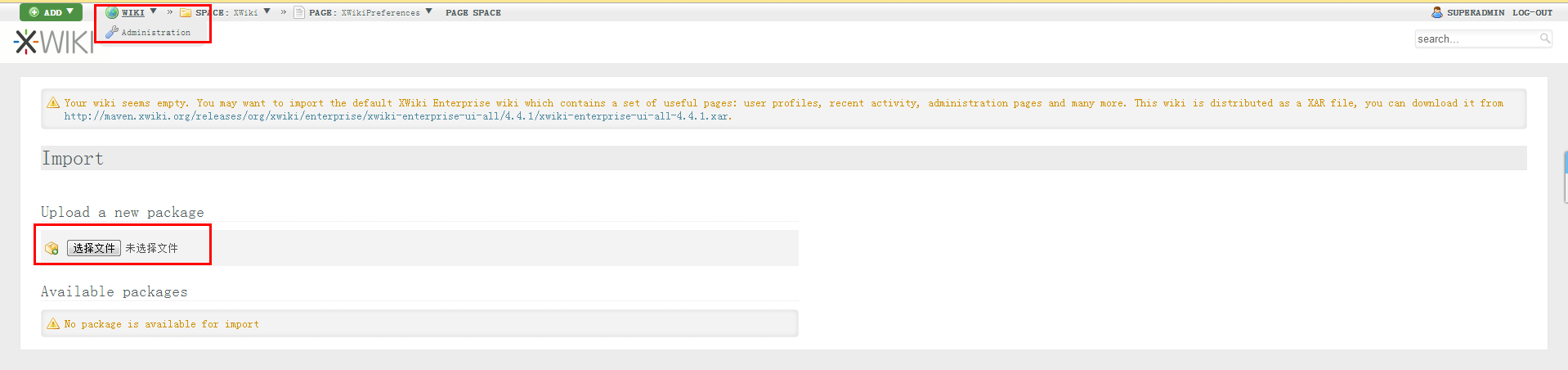Click the XWiki logo

(54, 42)
